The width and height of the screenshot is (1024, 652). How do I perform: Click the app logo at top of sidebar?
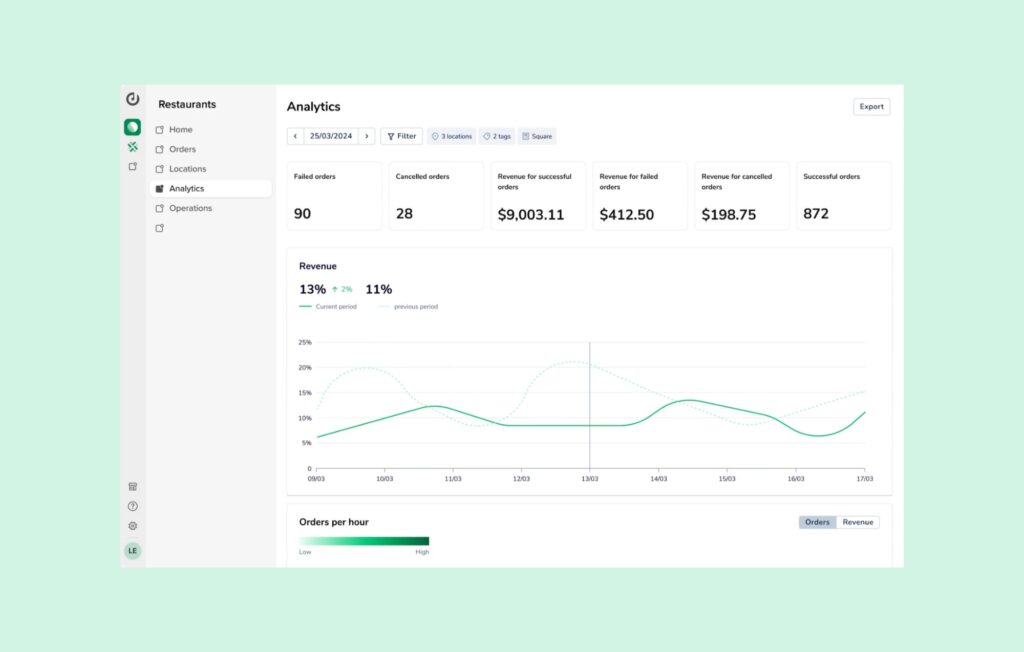[x=132, y=99]
